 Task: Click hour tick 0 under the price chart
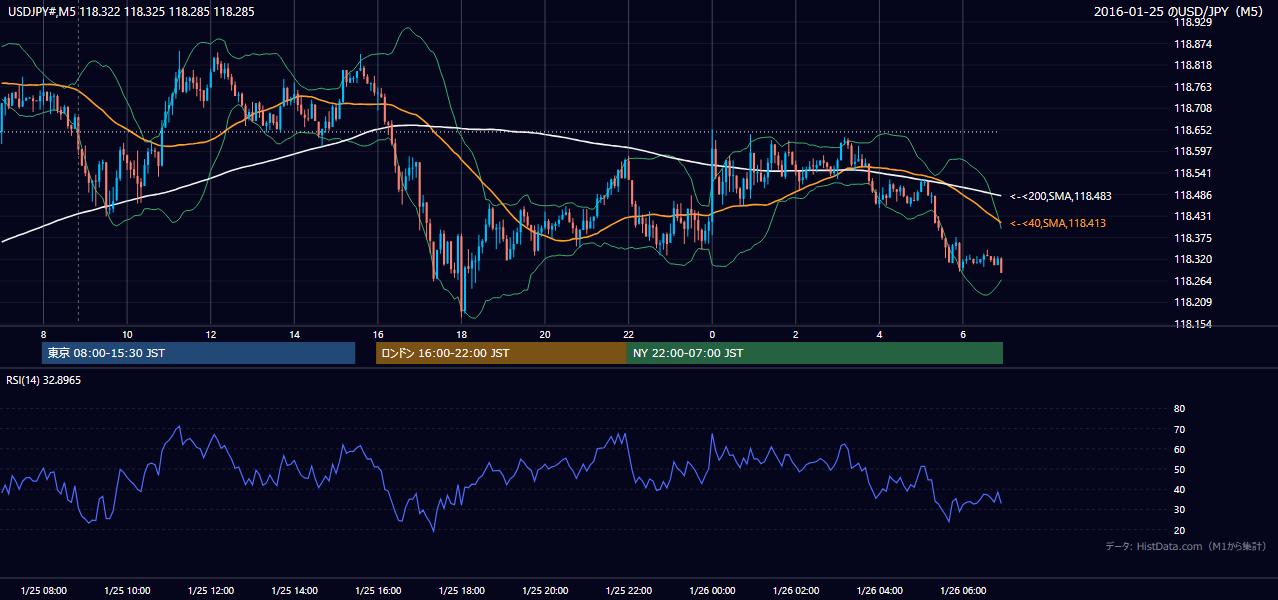coord(712,334)
